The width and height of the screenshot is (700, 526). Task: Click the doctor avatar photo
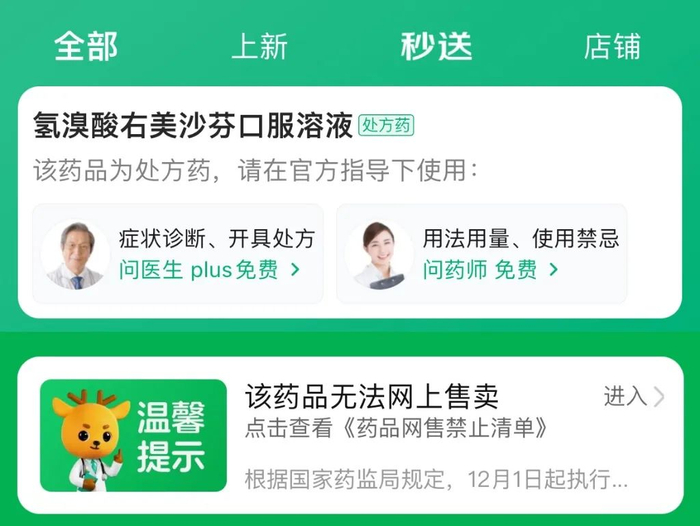tap(75, 254)
